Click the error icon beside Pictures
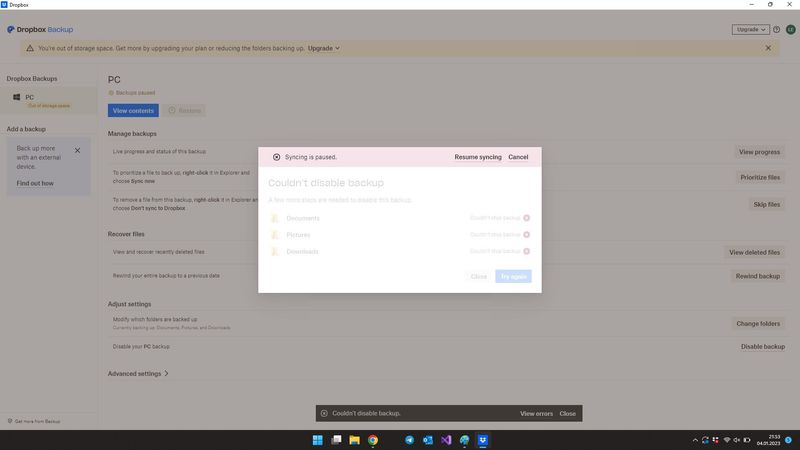 coord(527,235)
